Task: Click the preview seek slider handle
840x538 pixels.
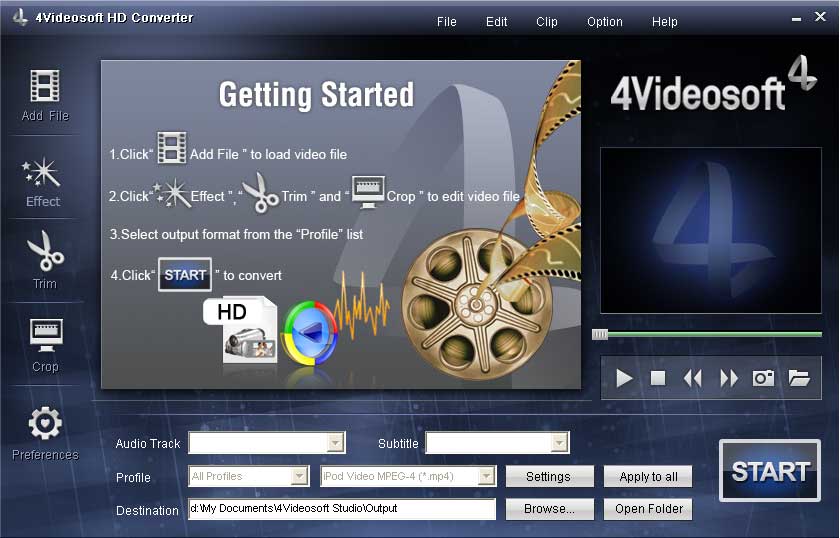Action: pos(599,335)
